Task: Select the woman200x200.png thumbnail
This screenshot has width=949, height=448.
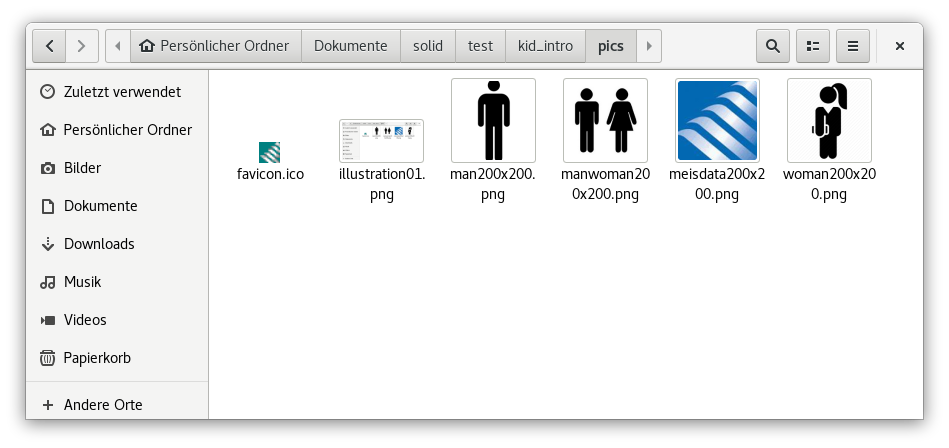Action: (x=829, y=121)
